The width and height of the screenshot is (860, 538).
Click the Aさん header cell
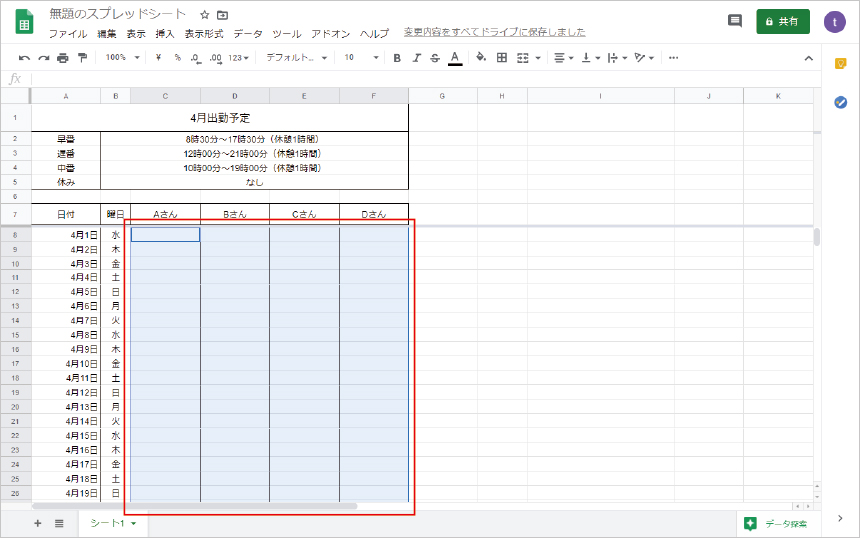pos(165,214)
